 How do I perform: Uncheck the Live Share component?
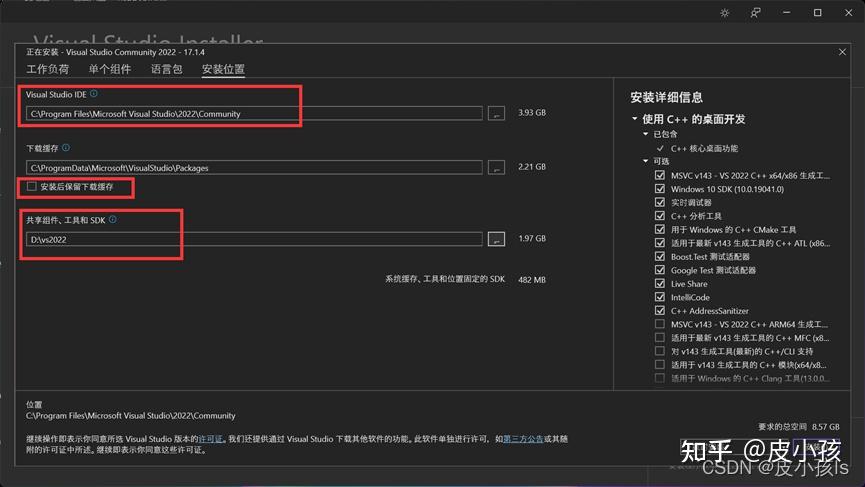pos(659,284)
